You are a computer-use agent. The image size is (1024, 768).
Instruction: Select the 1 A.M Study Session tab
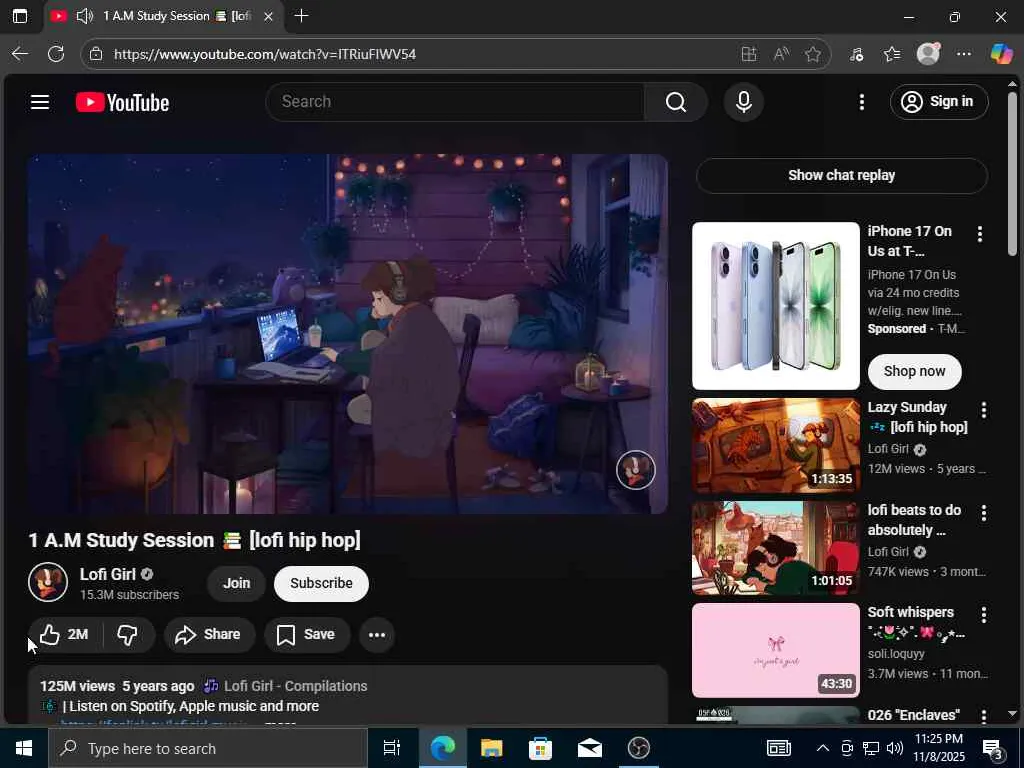click(x=163, y=16)
